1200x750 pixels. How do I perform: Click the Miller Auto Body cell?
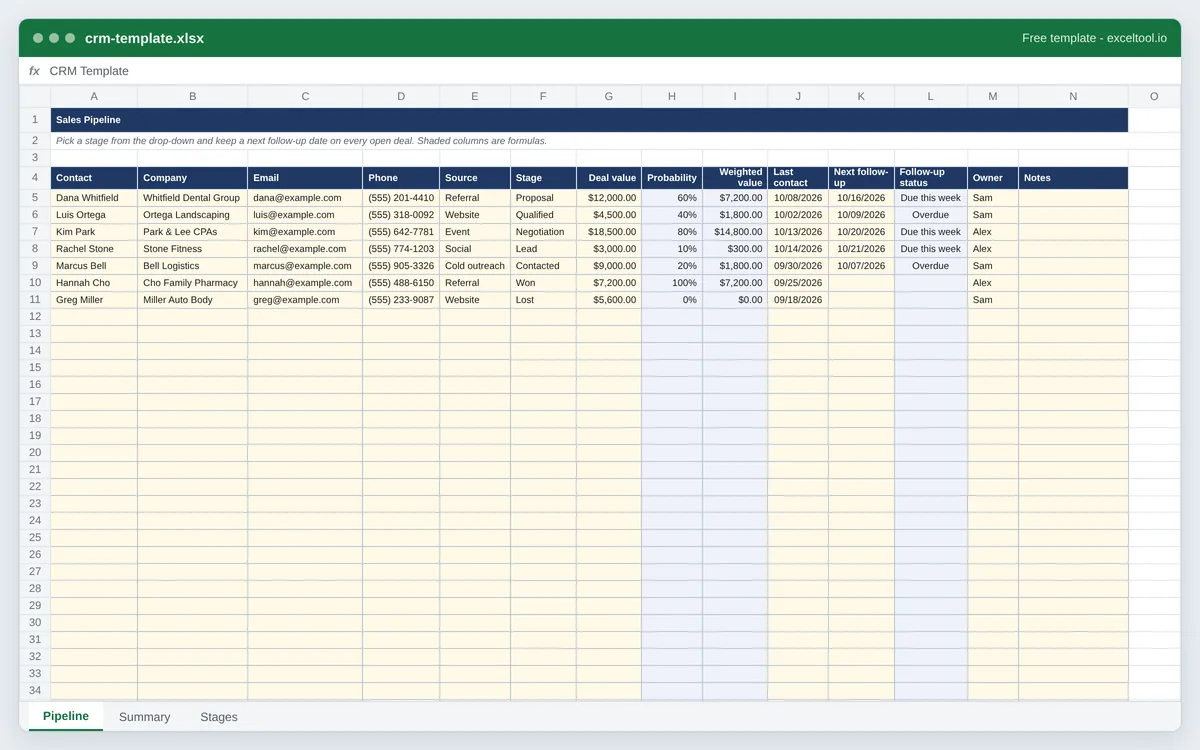[193, 300]
